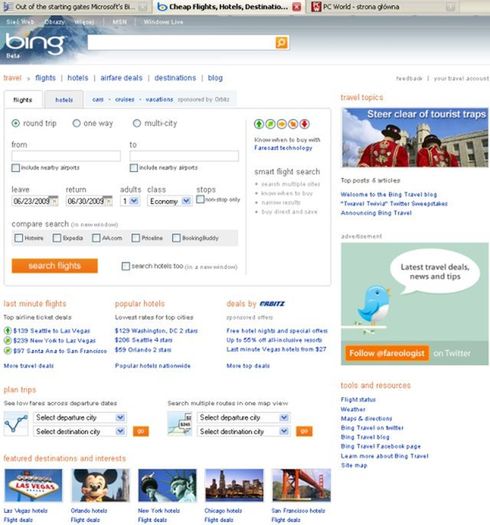Open the leave date calendar icon

(54, 201)
